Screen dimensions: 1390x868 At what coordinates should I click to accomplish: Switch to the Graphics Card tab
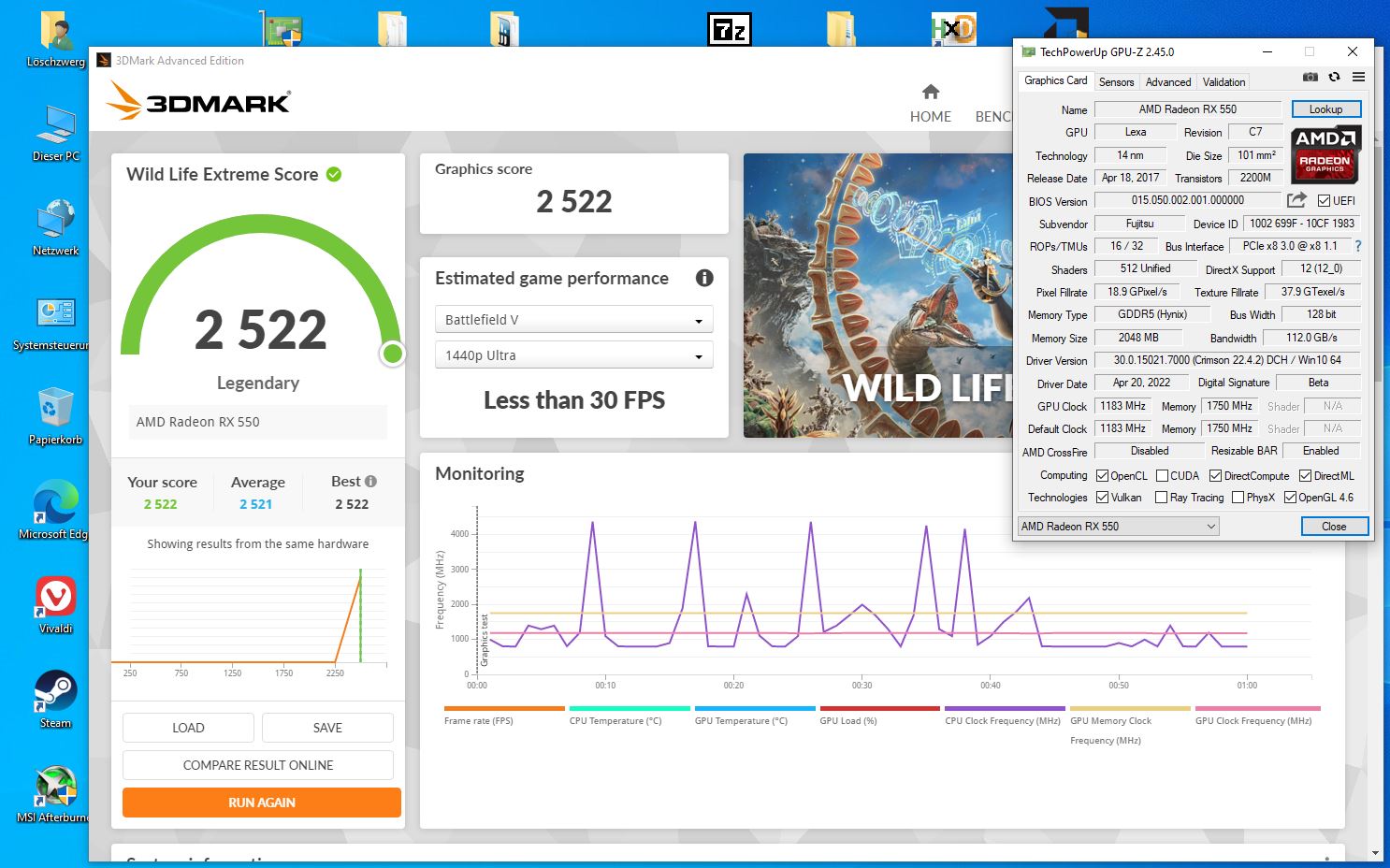1055,80
